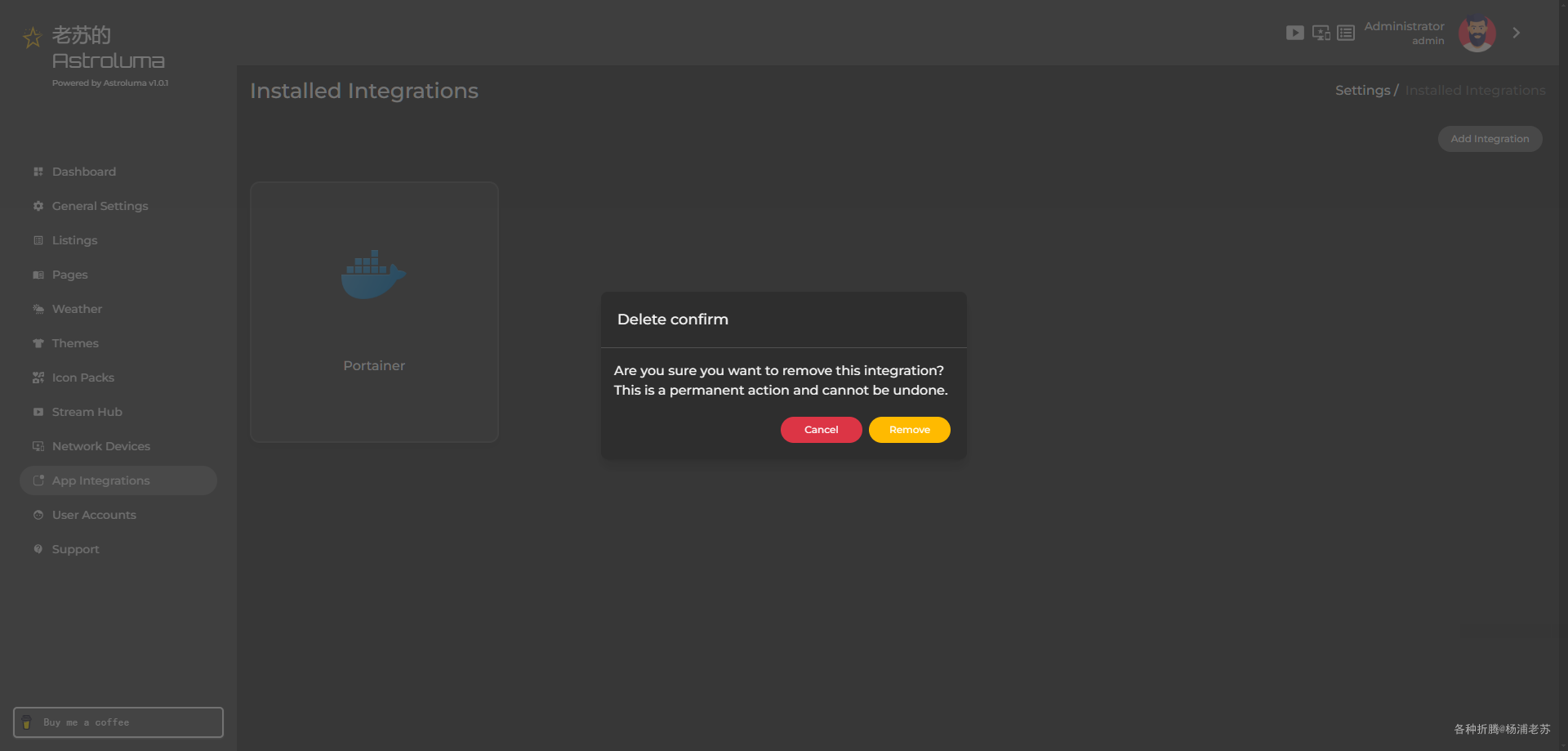Open the Portainer integration card
Viewport: 1568px width, 751px height.
coord(374,312)
